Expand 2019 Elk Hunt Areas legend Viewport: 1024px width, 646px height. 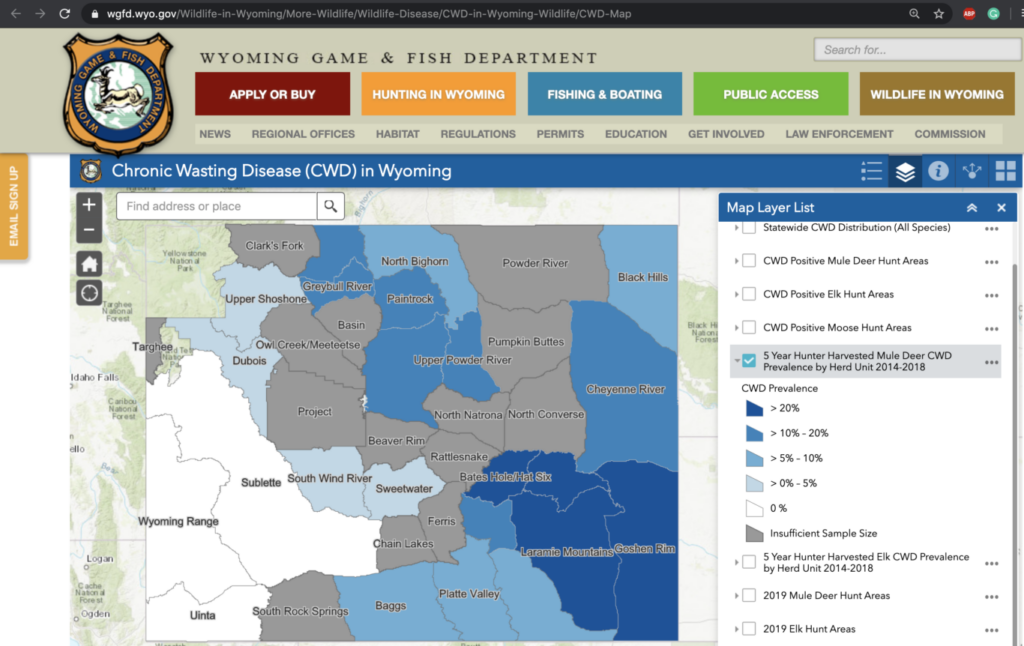[x=737, y=628]
